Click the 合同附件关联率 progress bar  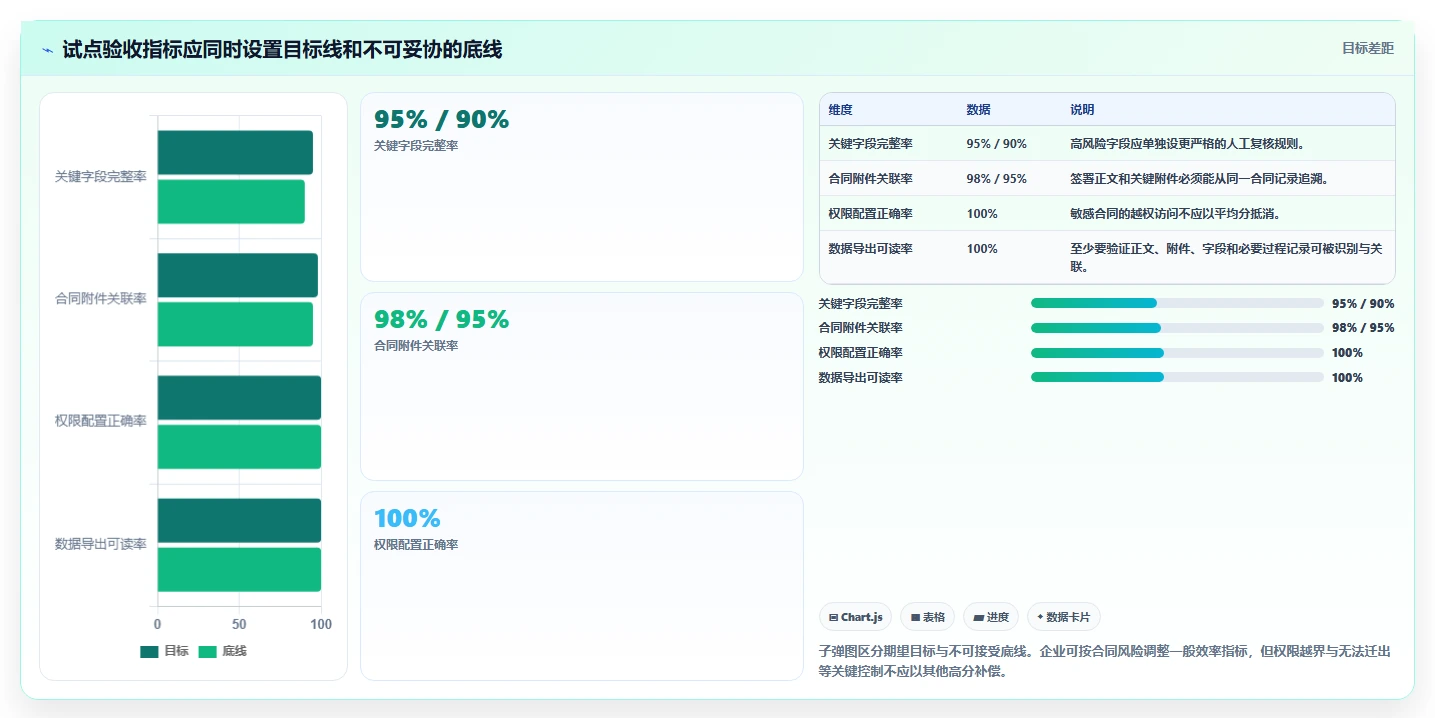[1177, 328]
